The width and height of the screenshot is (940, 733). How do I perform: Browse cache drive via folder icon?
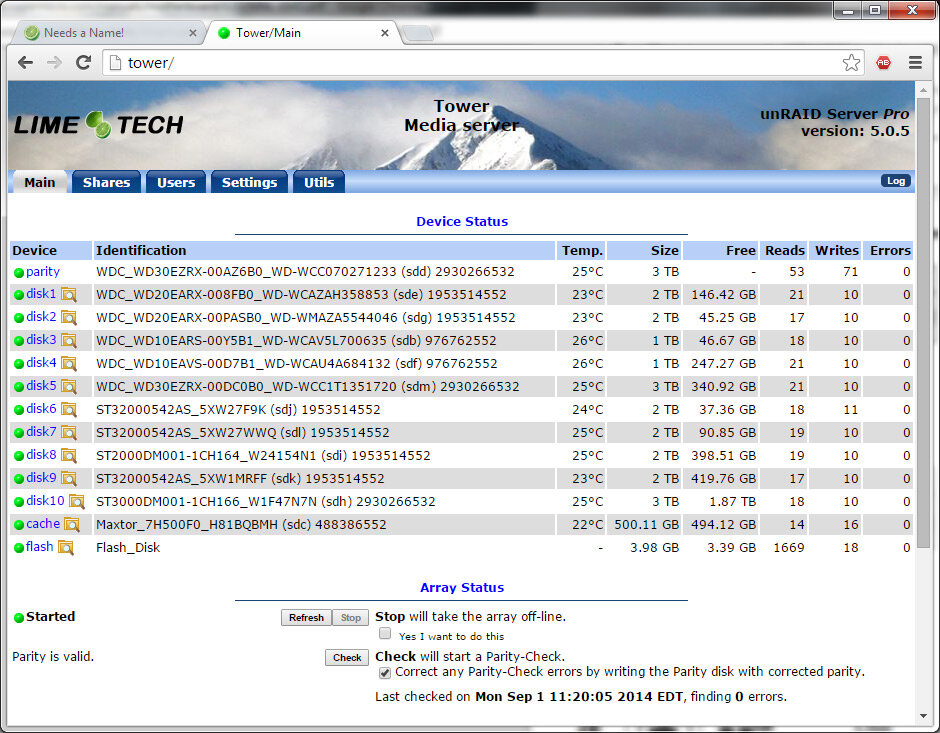(x=72, y=524)
